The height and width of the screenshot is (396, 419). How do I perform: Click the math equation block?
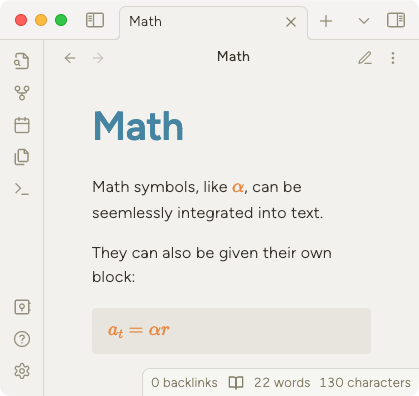(231, 331)
